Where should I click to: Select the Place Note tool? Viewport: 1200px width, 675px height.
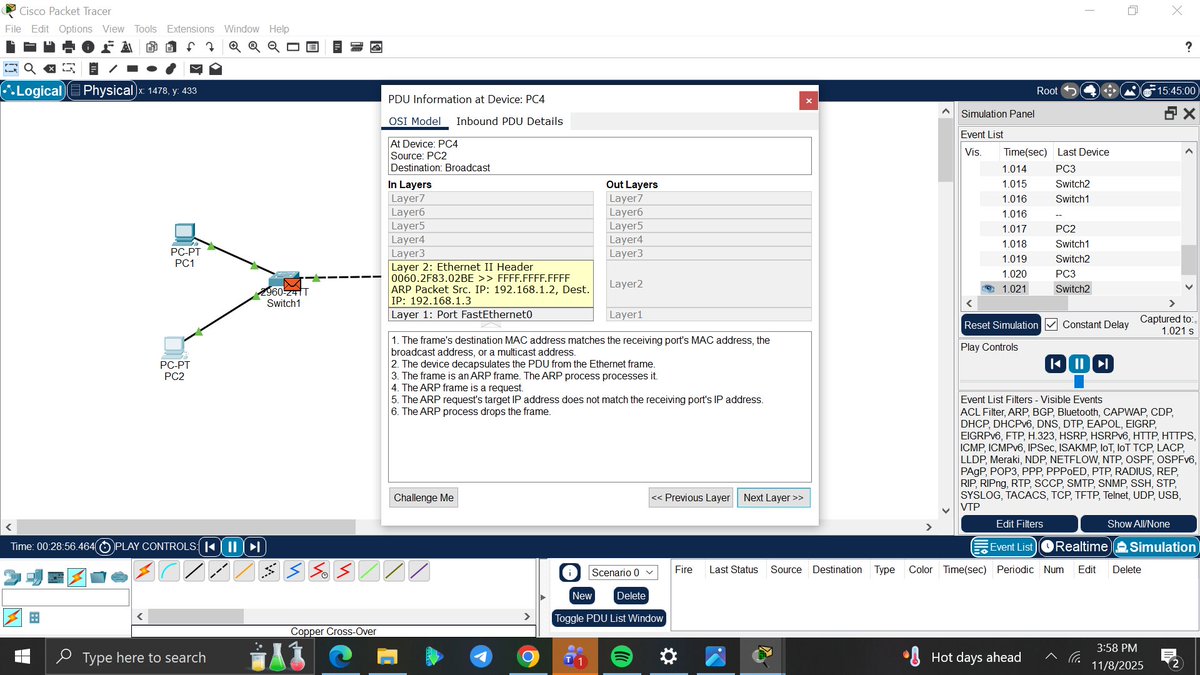tap(93, 68)
